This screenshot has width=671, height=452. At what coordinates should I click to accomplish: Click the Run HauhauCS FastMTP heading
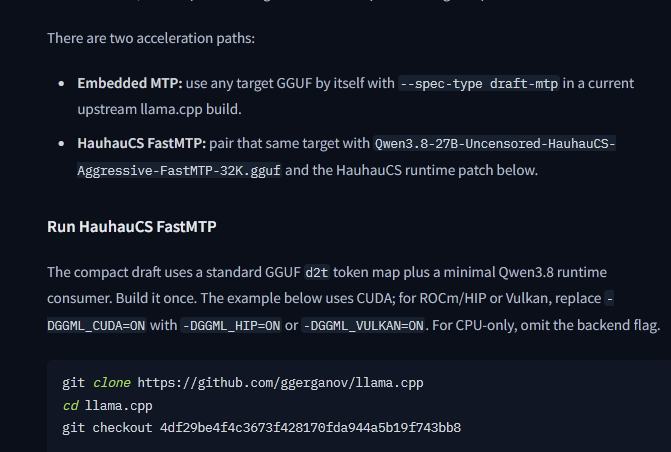[x=132, y=226]
